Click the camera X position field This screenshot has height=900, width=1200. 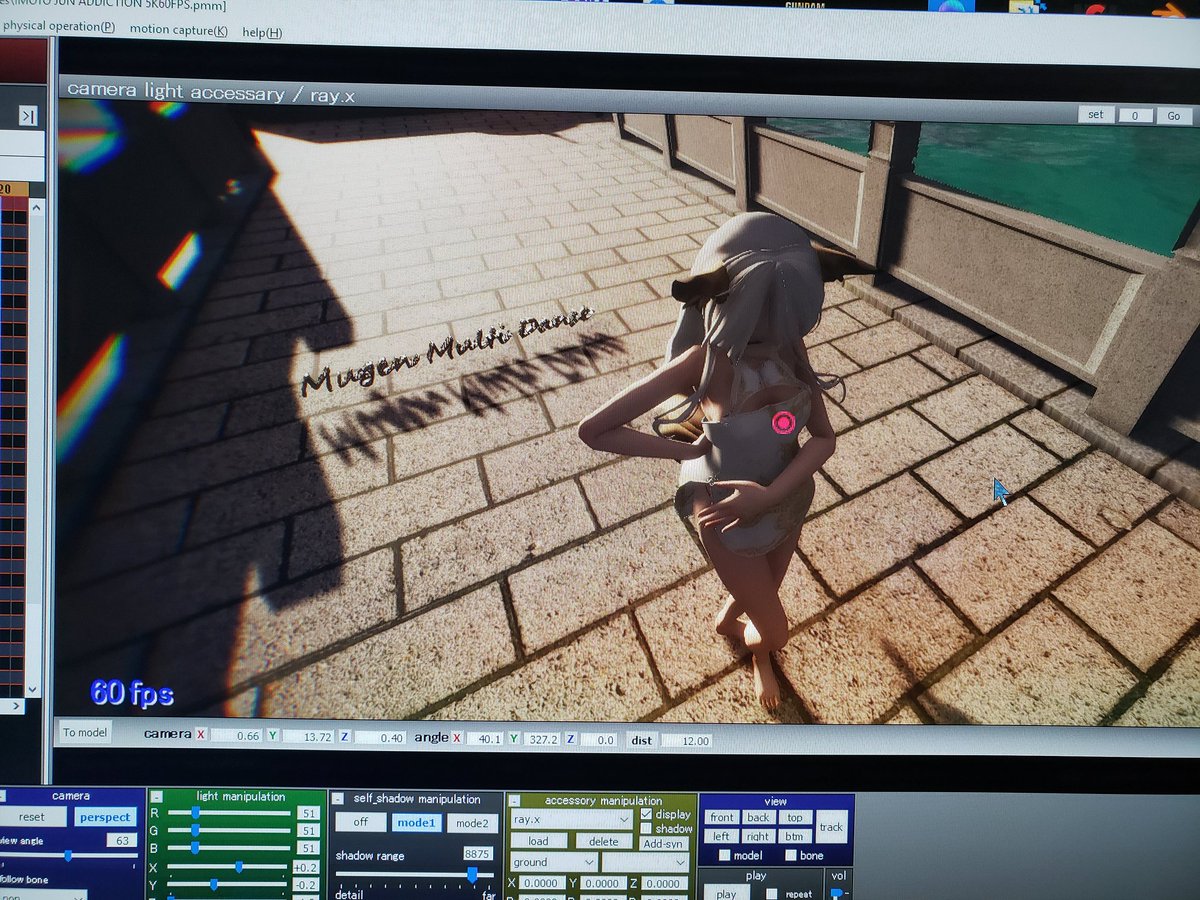pos(237,736)
